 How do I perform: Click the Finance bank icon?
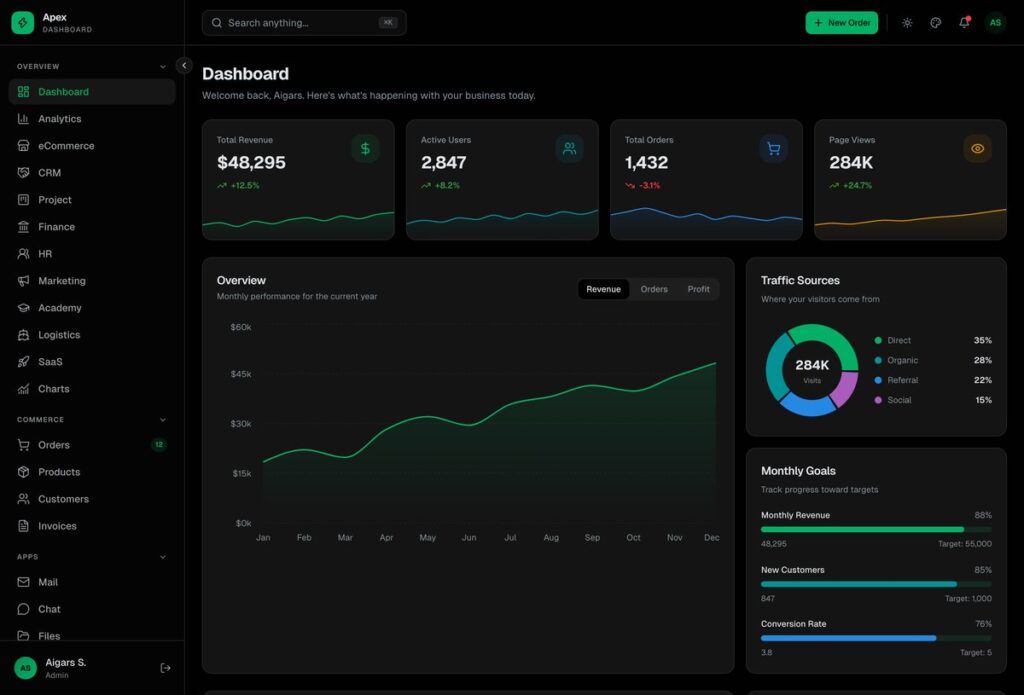24,227
